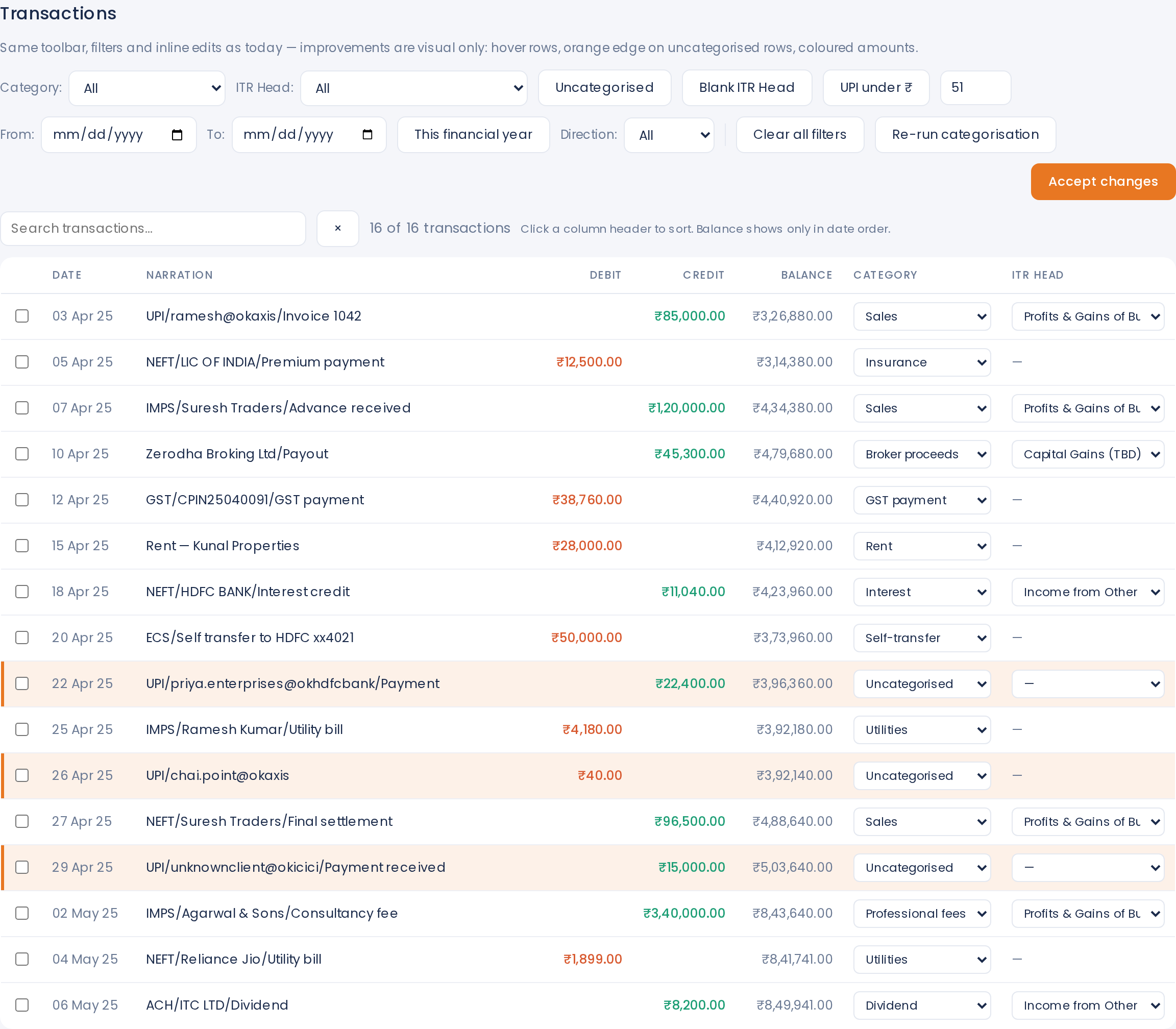Select the Rent Kunal Properties row checkbox

click(22, 546)
